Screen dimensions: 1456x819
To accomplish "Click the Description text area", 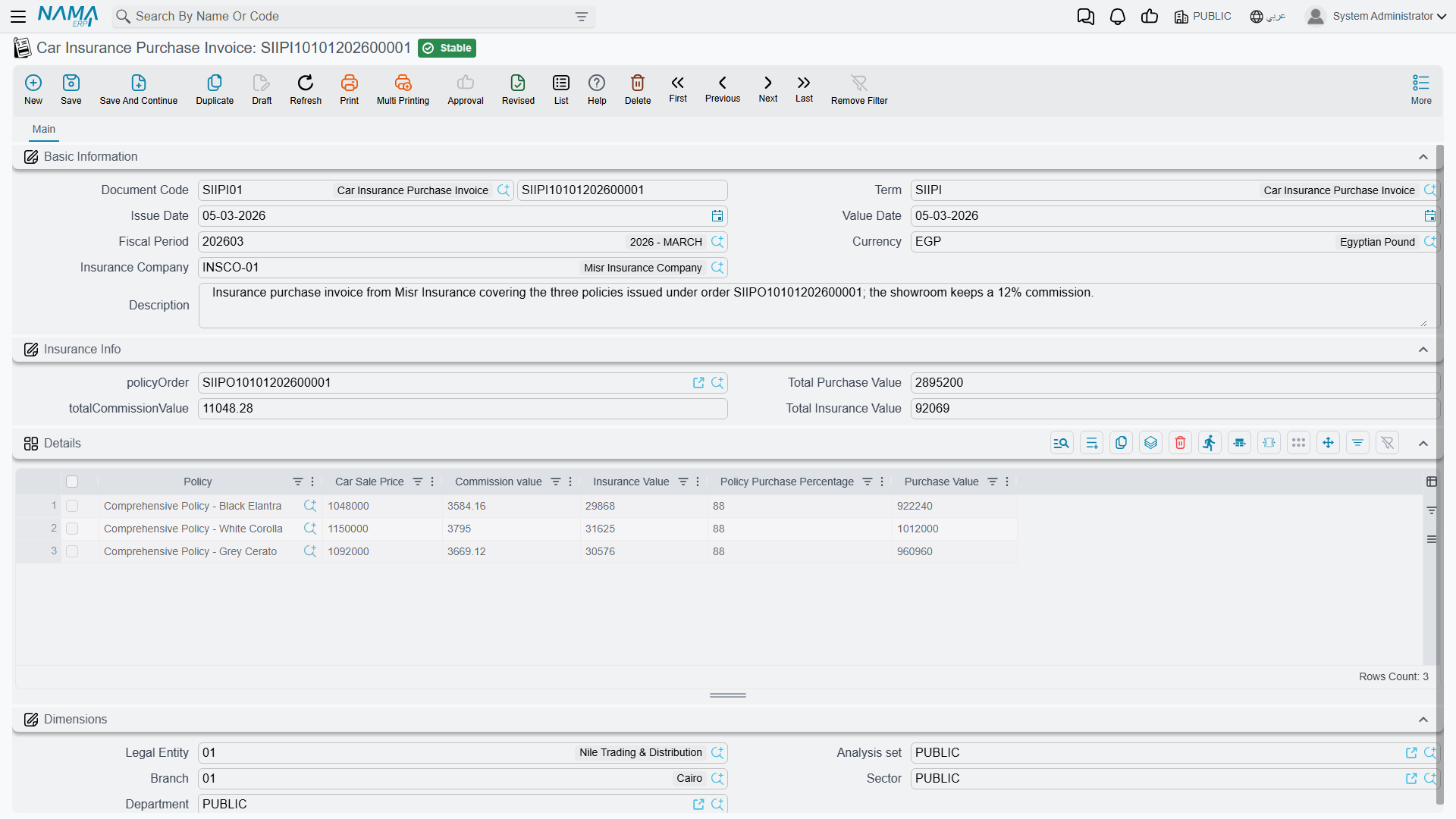I will [x=818, y=306].
